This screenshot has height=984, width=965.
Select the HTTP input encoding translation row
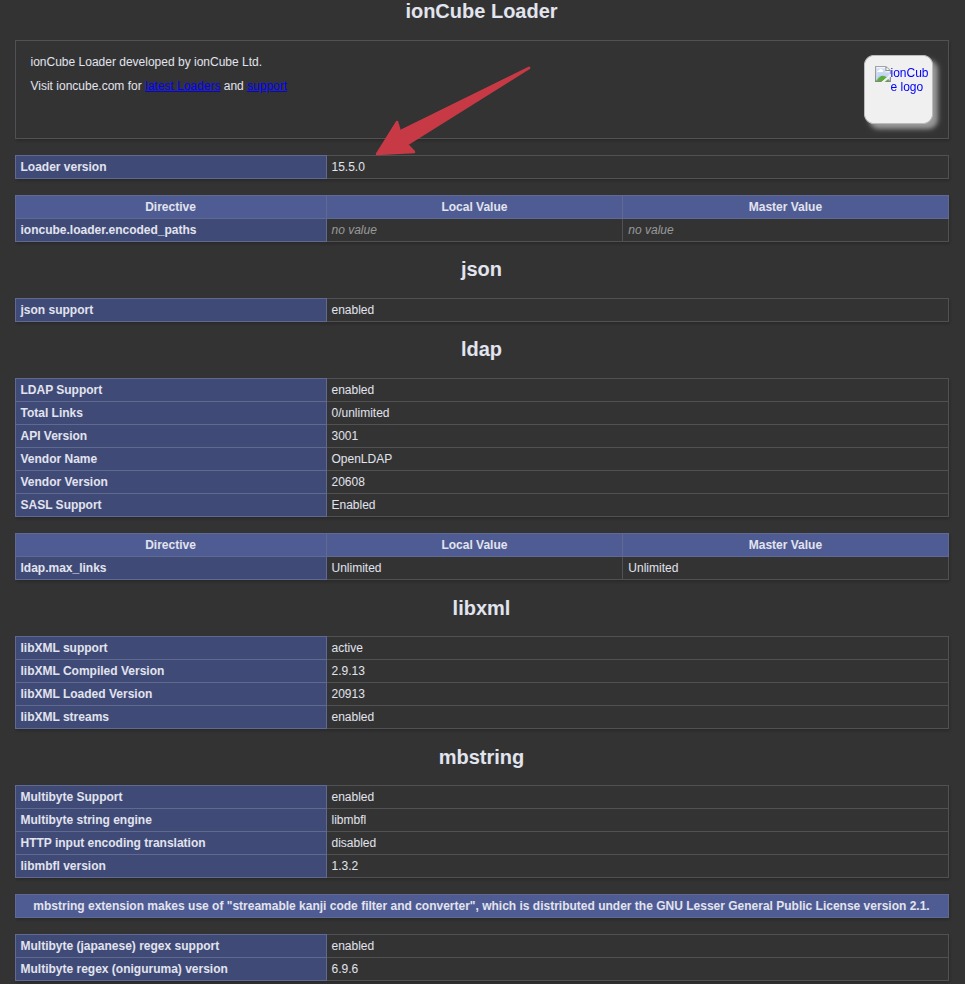481,843
